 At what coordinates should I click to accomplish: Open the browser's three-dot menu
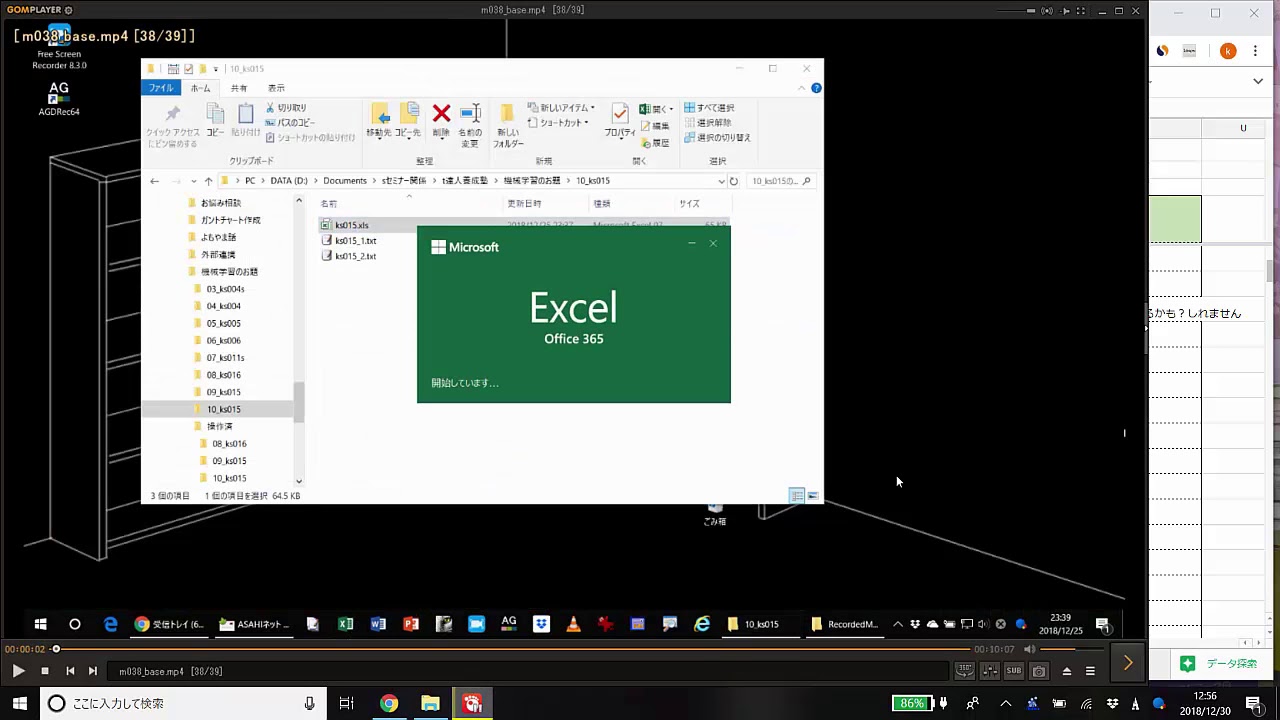(1257, 51)
